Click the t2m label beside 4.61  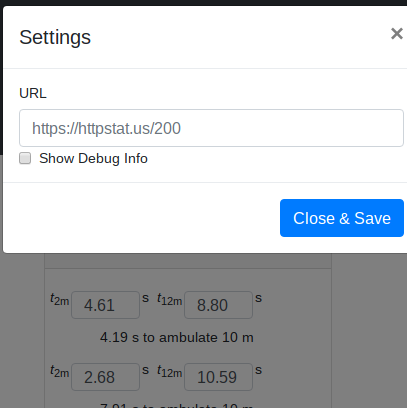60,299
